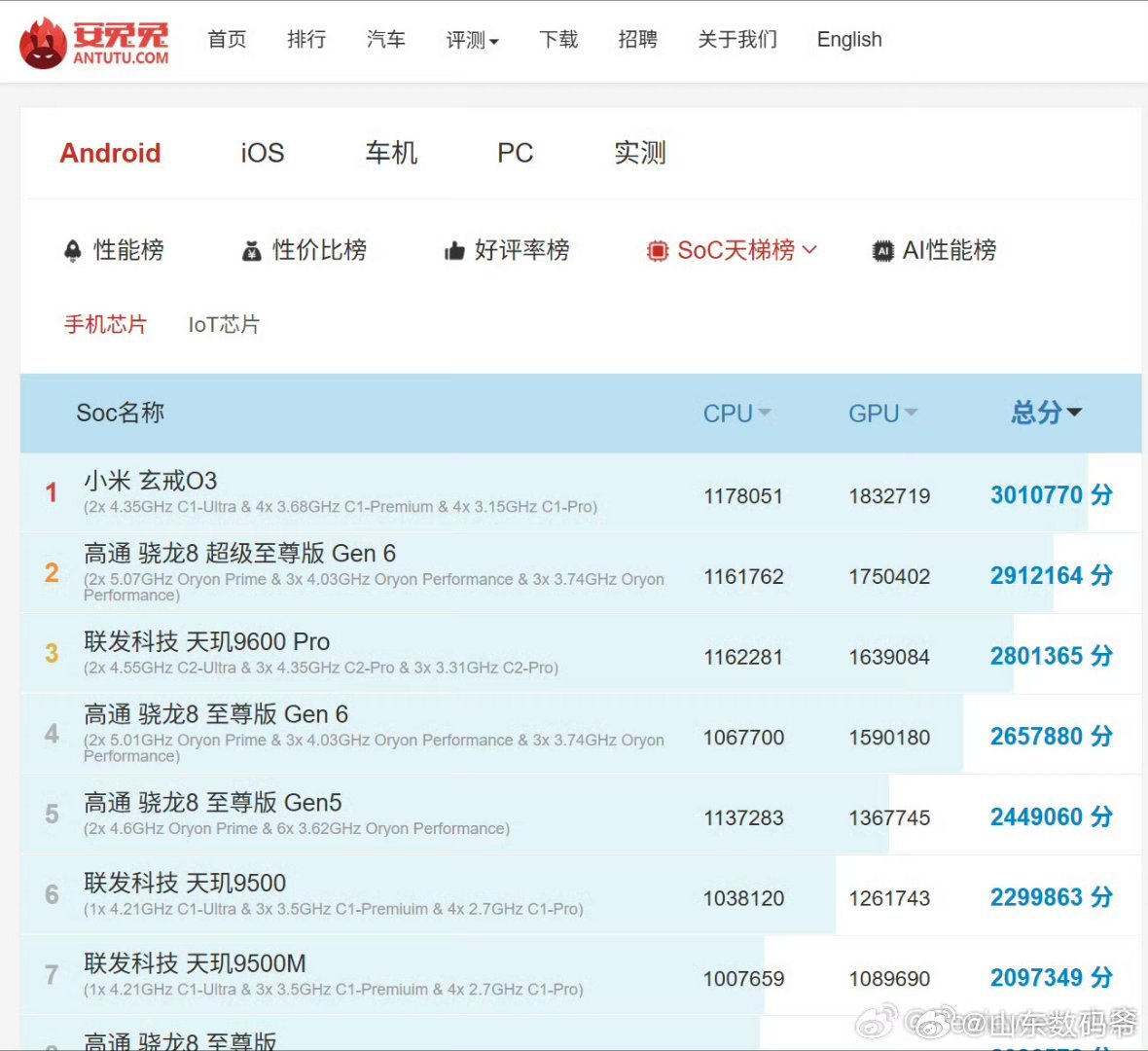Open the AI性能榜 ranking
The height and width of the screenshot is (1051, 1148).
[949, 250]
